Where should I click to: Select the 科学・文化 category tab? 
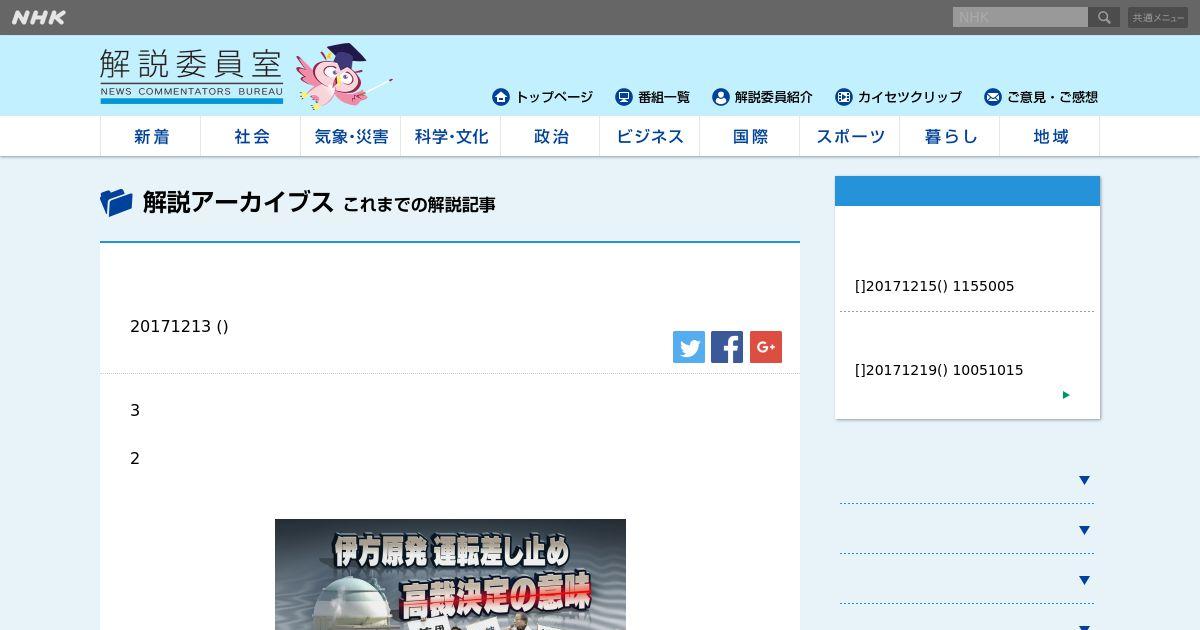451,136
